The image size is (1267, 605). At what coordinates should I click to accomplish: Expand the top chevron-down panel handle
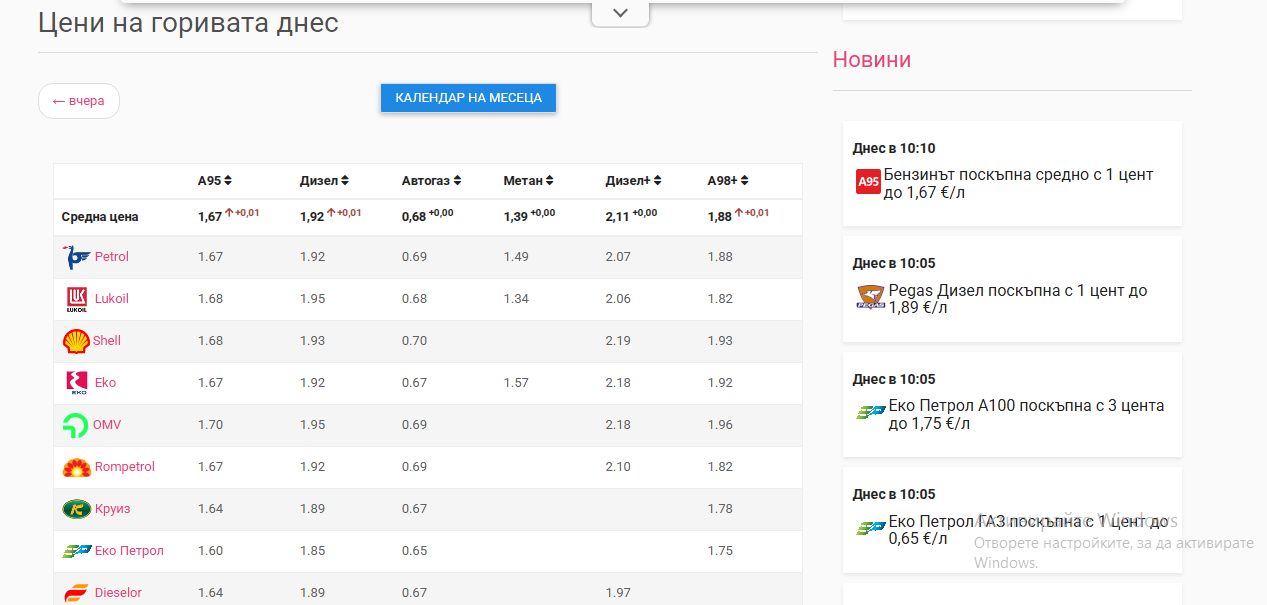620,13
